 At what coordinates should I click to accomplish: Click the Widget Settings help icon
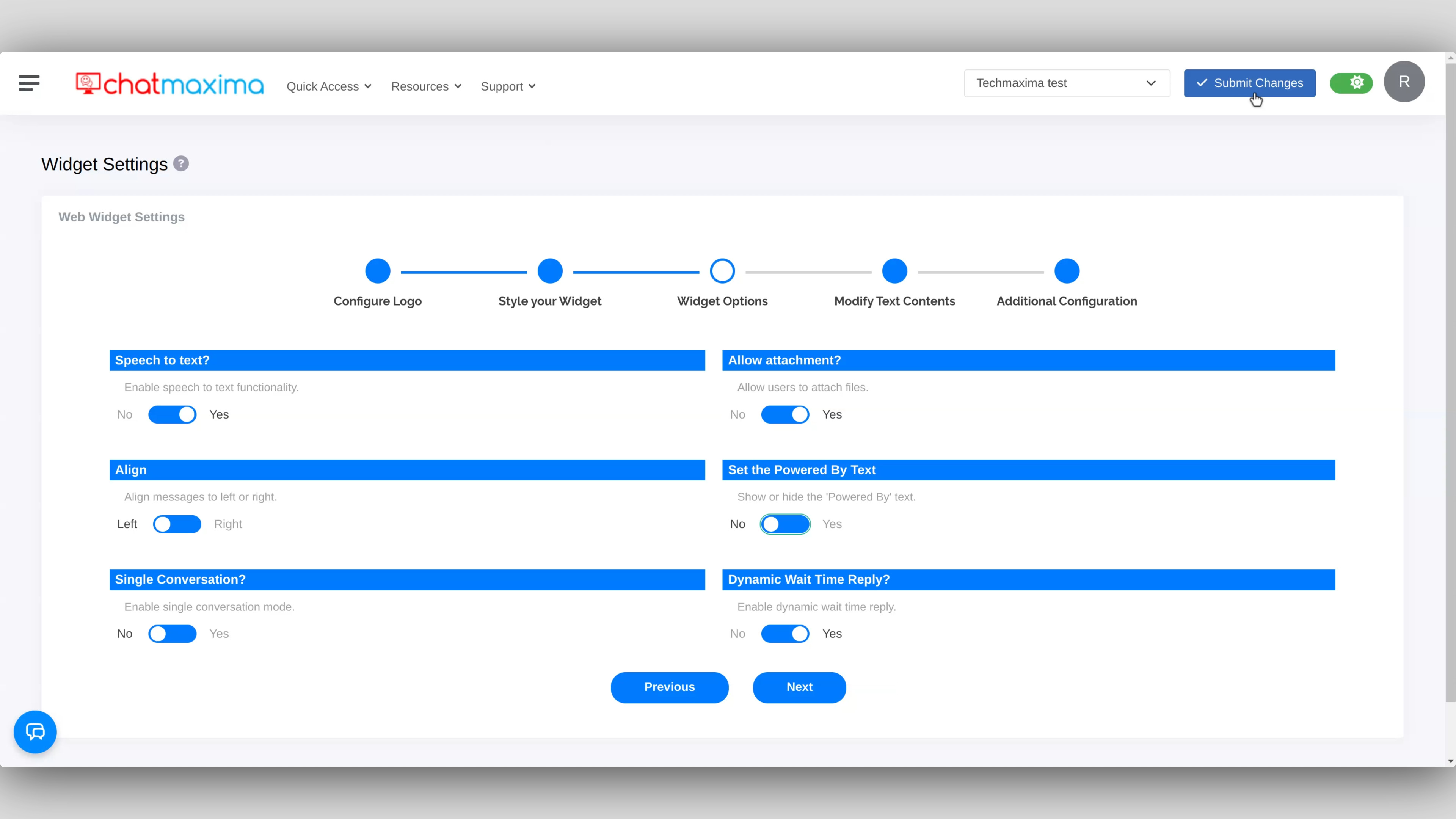pyautogui.click(x=181, y=164)
